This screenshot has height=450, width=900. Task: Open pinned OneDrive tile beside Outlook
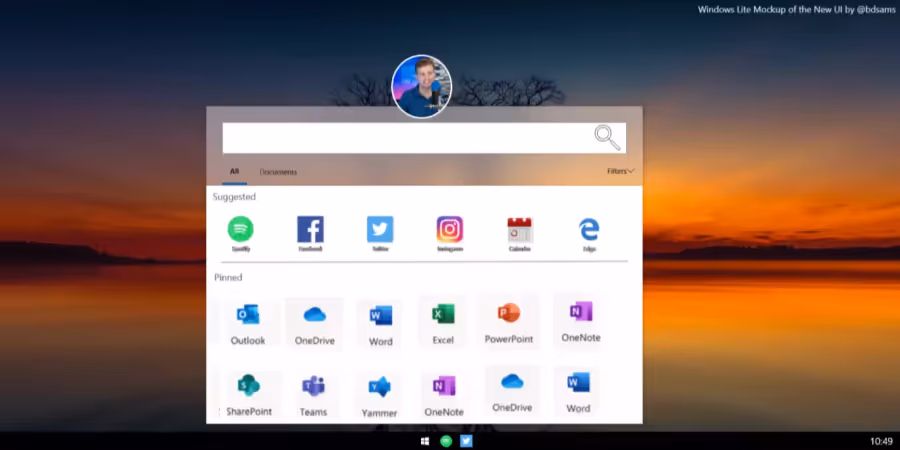(x=315, y=323)
